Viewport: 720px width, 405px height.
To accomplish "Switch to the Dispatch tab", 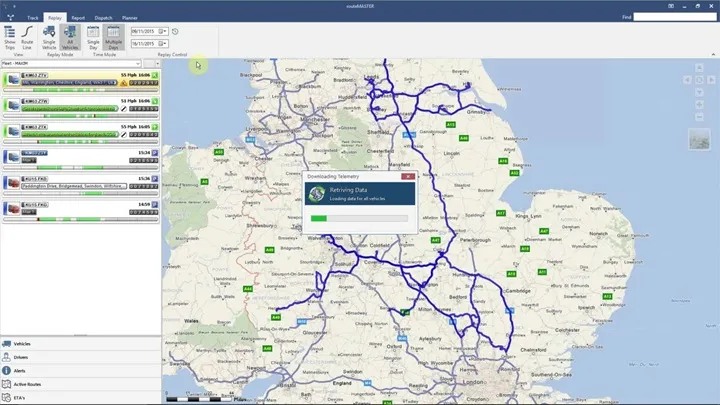I will tap(103, 18).
